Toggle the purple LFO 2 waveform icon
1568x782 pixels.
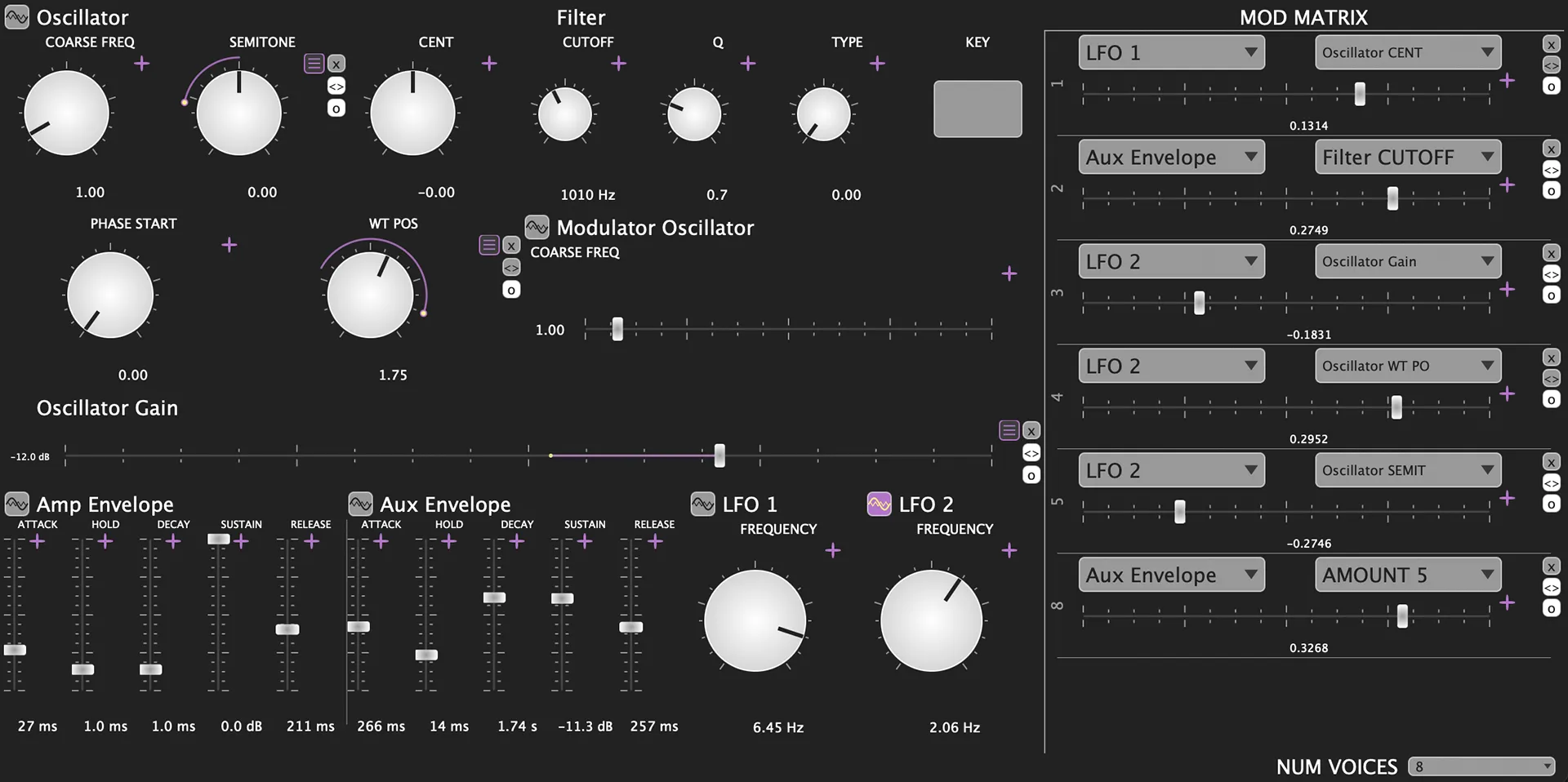coord(879,504)
